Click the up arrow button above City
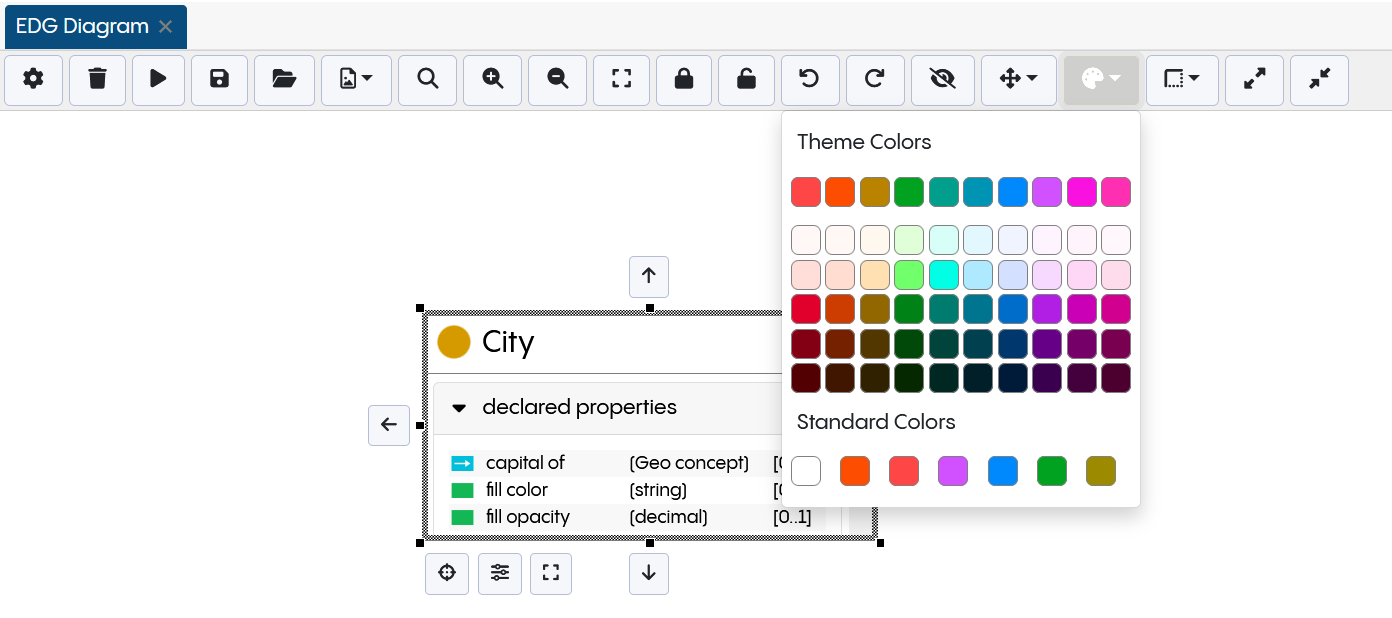This screenshot has width=1392, height=618. (x=649, y=277)
